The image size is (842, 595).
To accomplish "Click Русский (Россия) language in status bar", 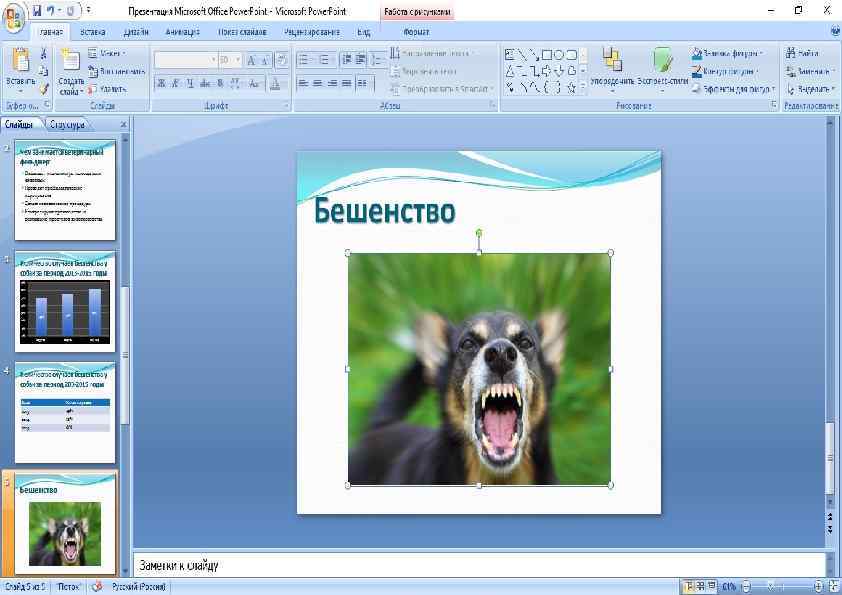I will coord(138,587).
